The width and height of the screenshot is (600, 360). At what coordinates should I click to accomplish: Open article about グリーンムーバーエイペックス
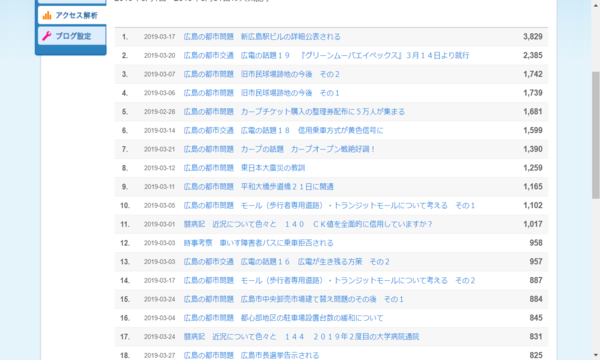(326, 55)
